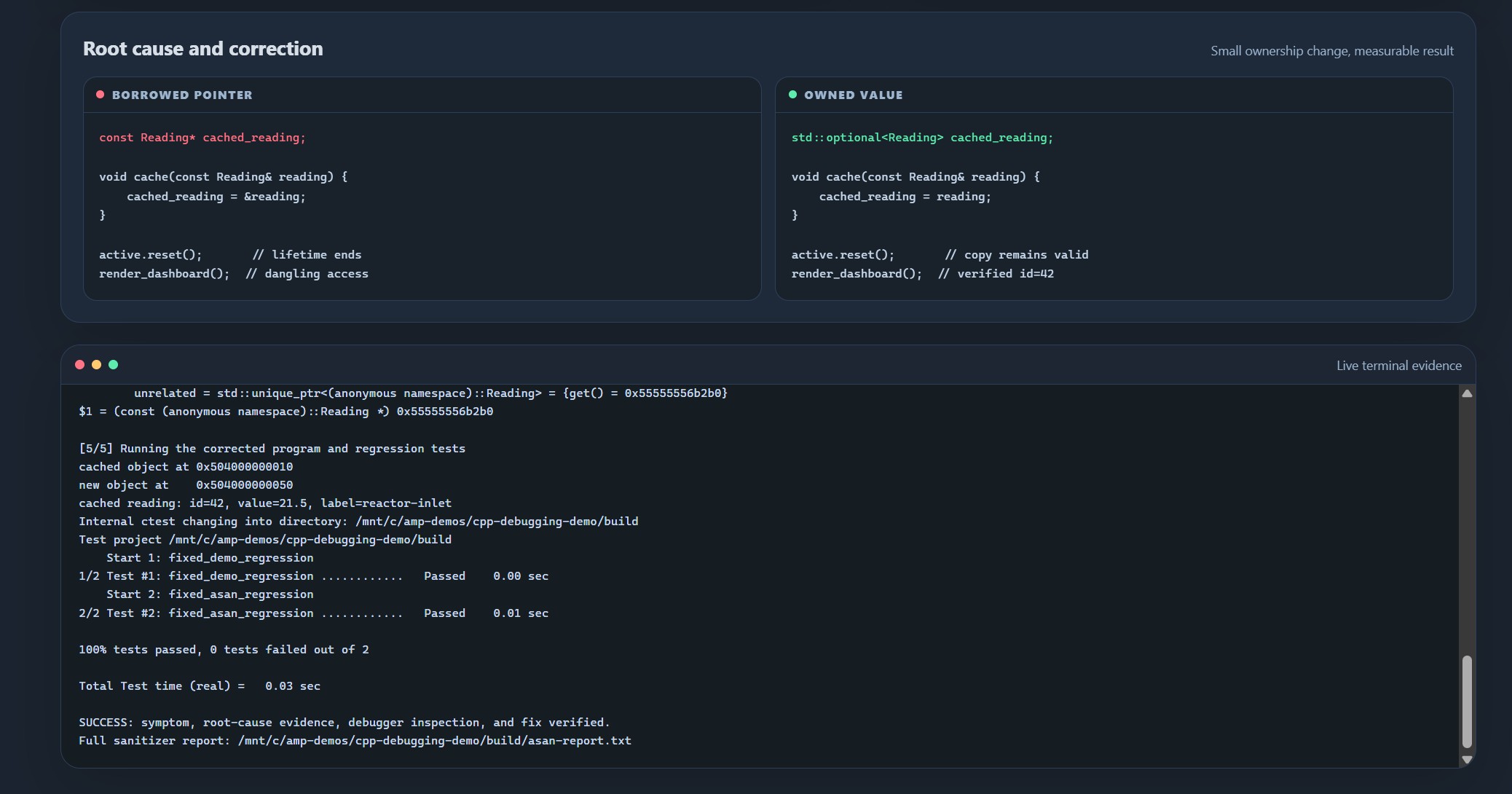Click "Start 2: fixed_asan_regression" line
This screenshot has width=1512, height=794.
point(210,594)
